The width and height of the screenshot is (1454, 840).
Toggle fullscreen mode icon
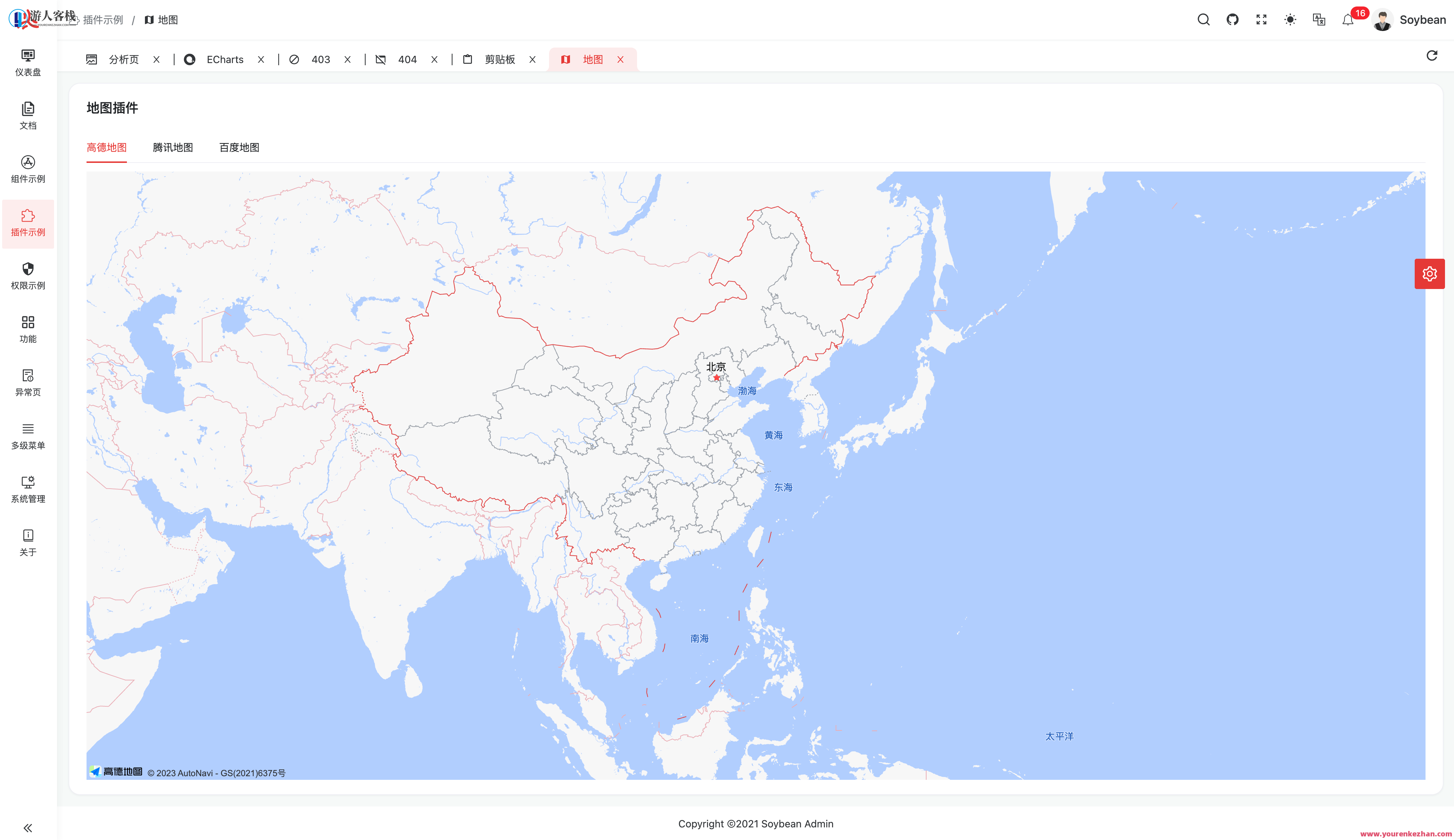tap(1261, 19)
